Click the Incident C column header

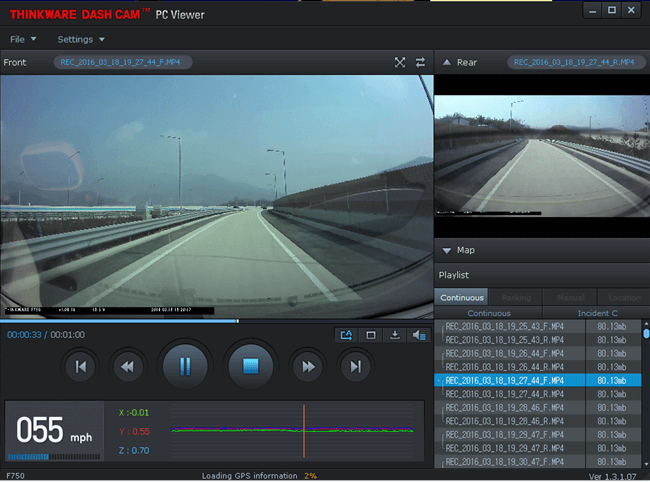coord(597,313)
